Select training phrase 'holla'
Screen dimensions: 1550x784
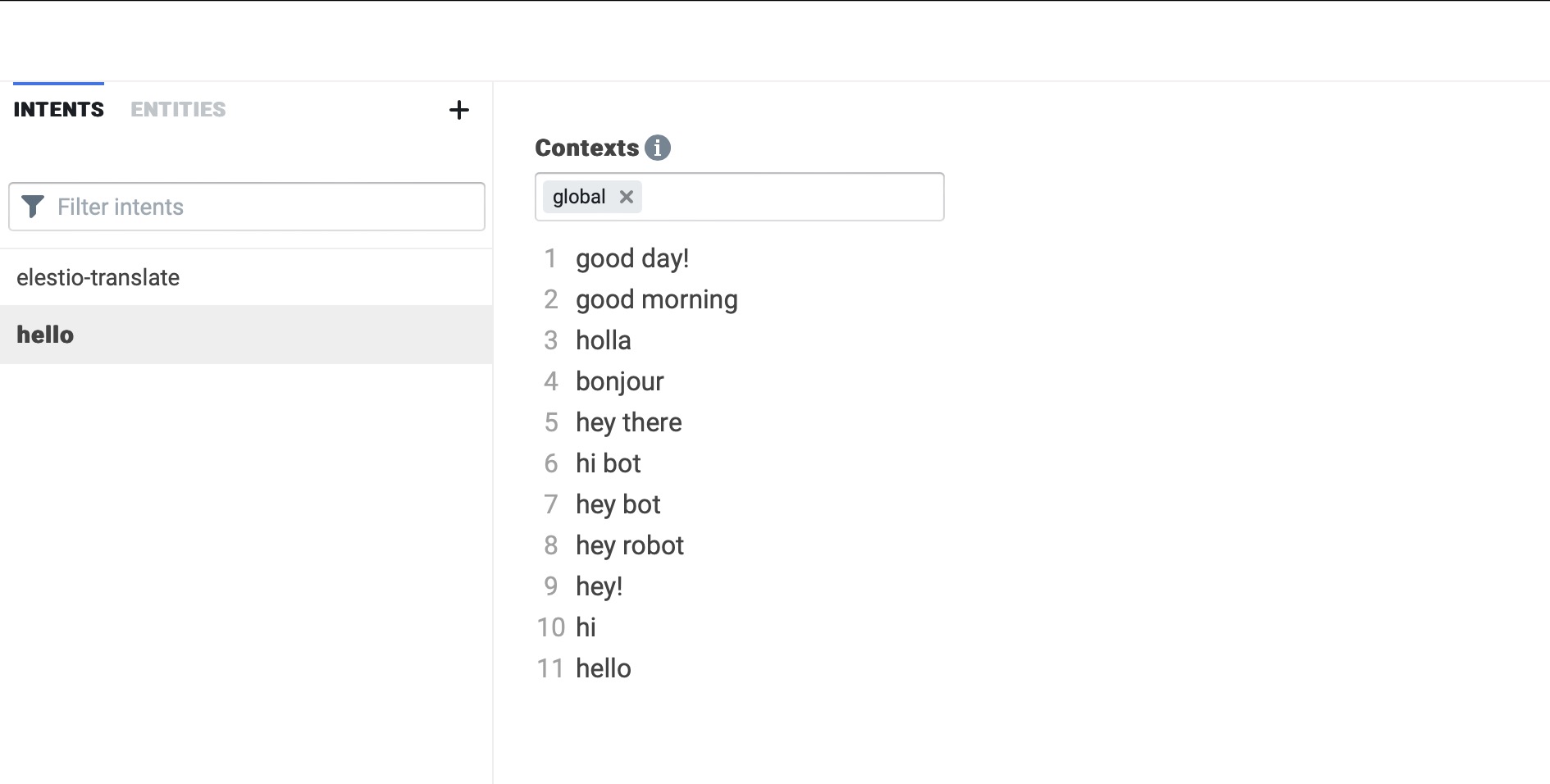pos(603,340)
